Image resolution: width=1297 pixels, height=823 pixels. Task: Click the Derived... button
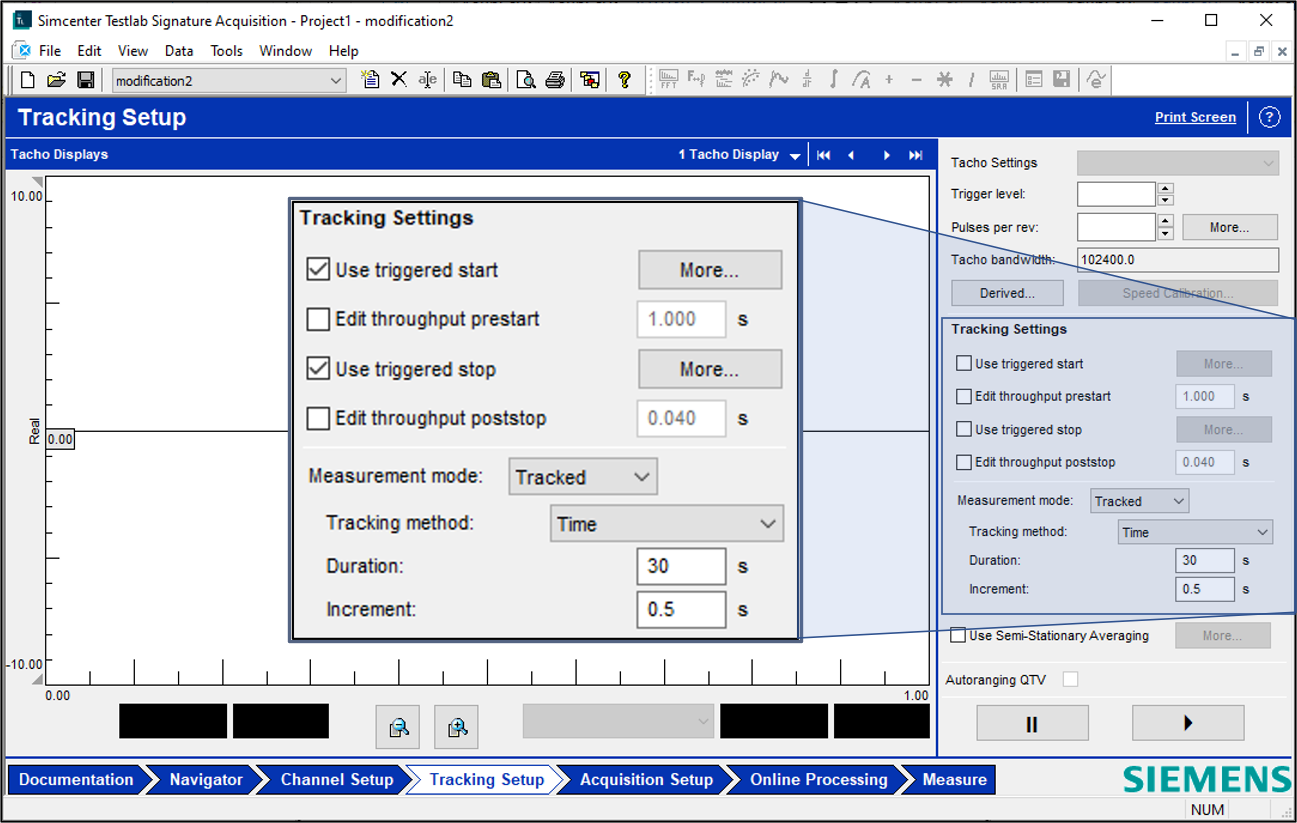(1007, 293)
